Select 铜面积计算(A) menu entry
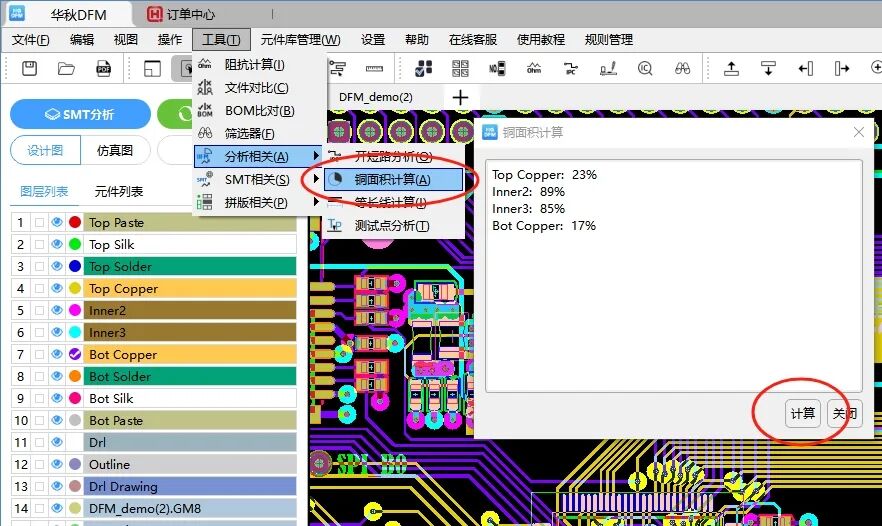882x526 pixels. pos(393,179)
